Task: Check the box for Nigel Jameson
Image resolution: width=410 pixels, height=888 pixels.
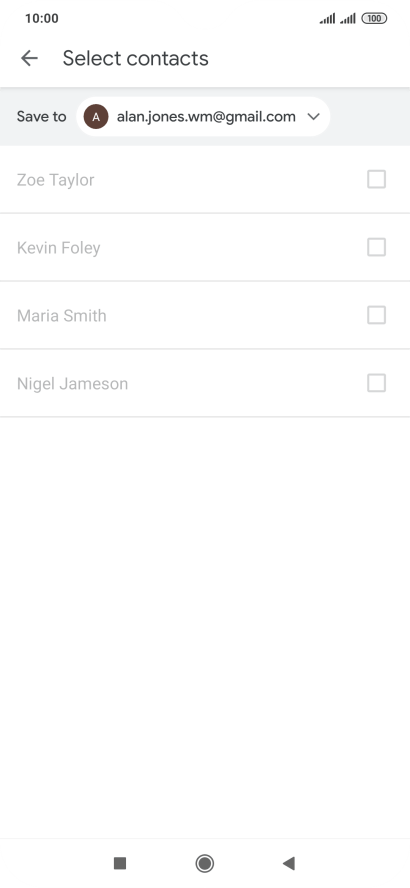Action: (377, 383)
